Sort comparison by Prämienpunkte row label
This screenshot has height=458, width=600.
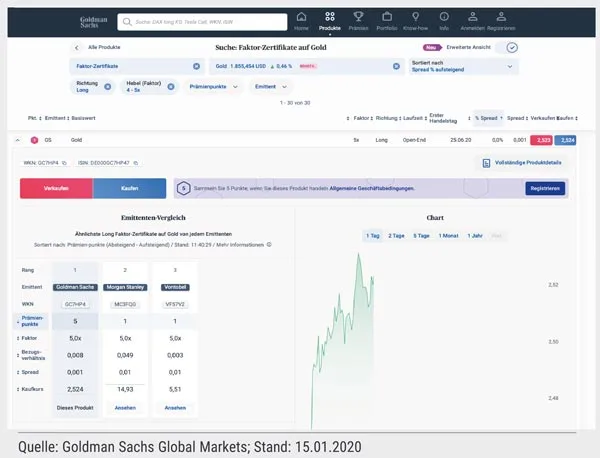[31, 321]
